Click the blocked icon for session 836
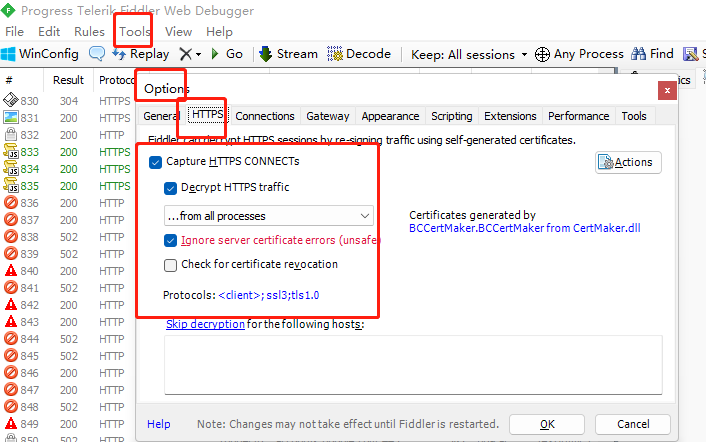Viewport: 706px width, 442px height. click(11, 203)
